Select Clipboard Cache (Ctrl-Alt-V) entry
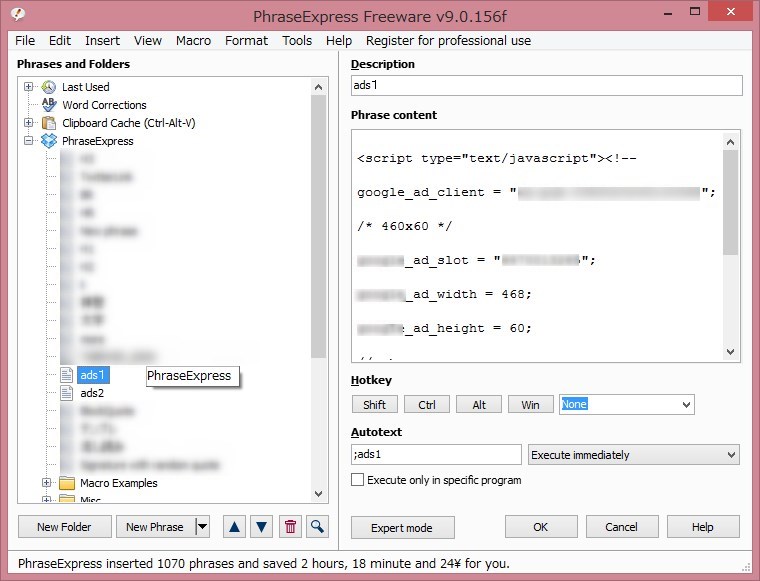Viewport: 760px width, 581px height. (129, 123)
